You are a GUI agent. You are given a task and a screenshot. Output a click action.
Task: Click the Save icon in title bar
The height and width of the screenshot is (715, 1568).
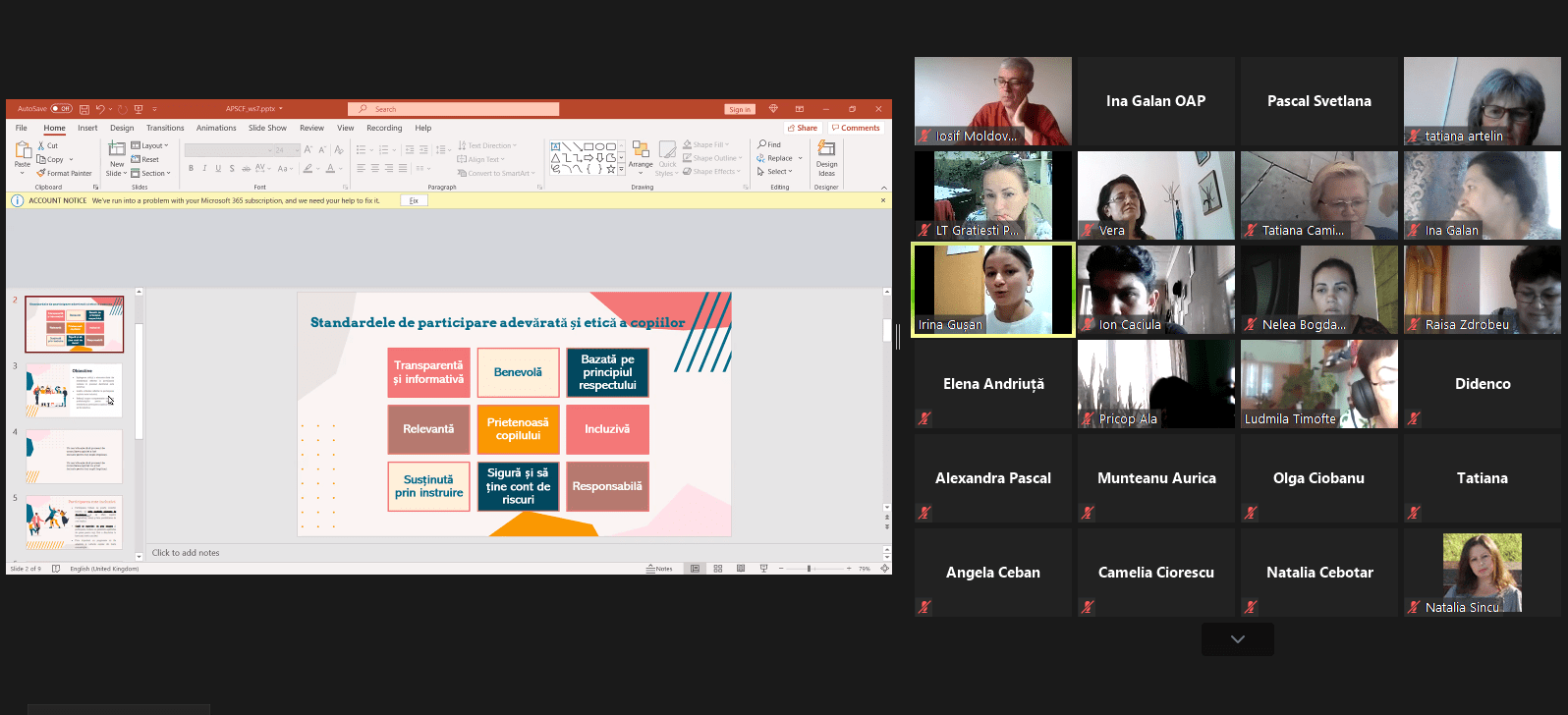84,109
